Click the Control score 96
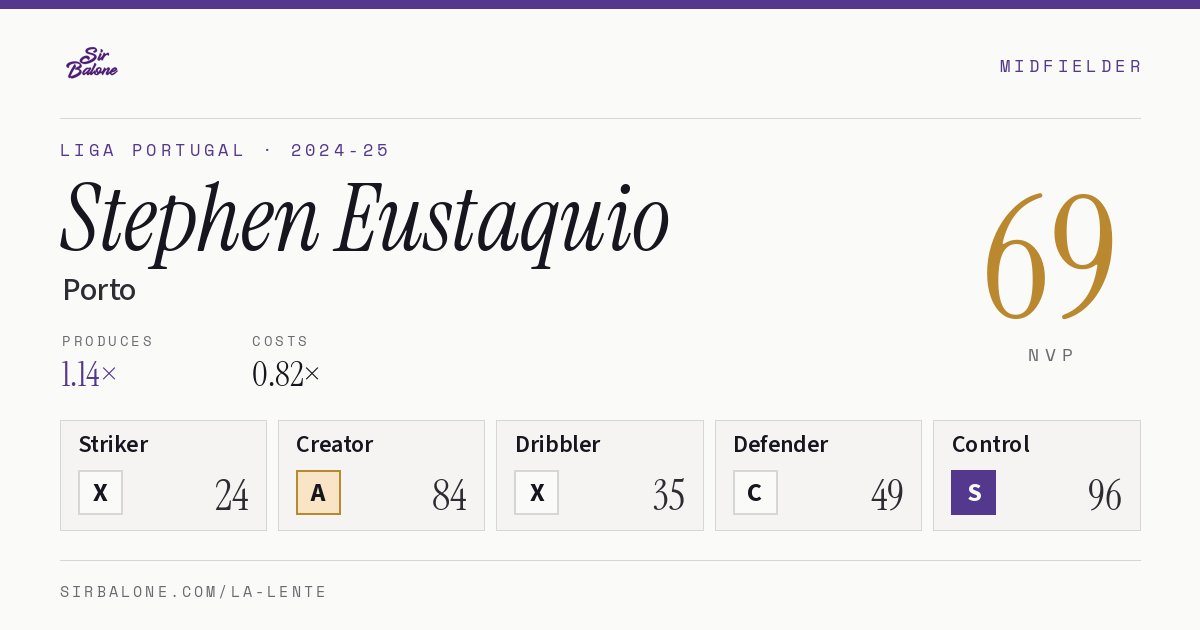Image resolution: width=1200 pixels, height=630 pixels. click(x=1105, y=495)
